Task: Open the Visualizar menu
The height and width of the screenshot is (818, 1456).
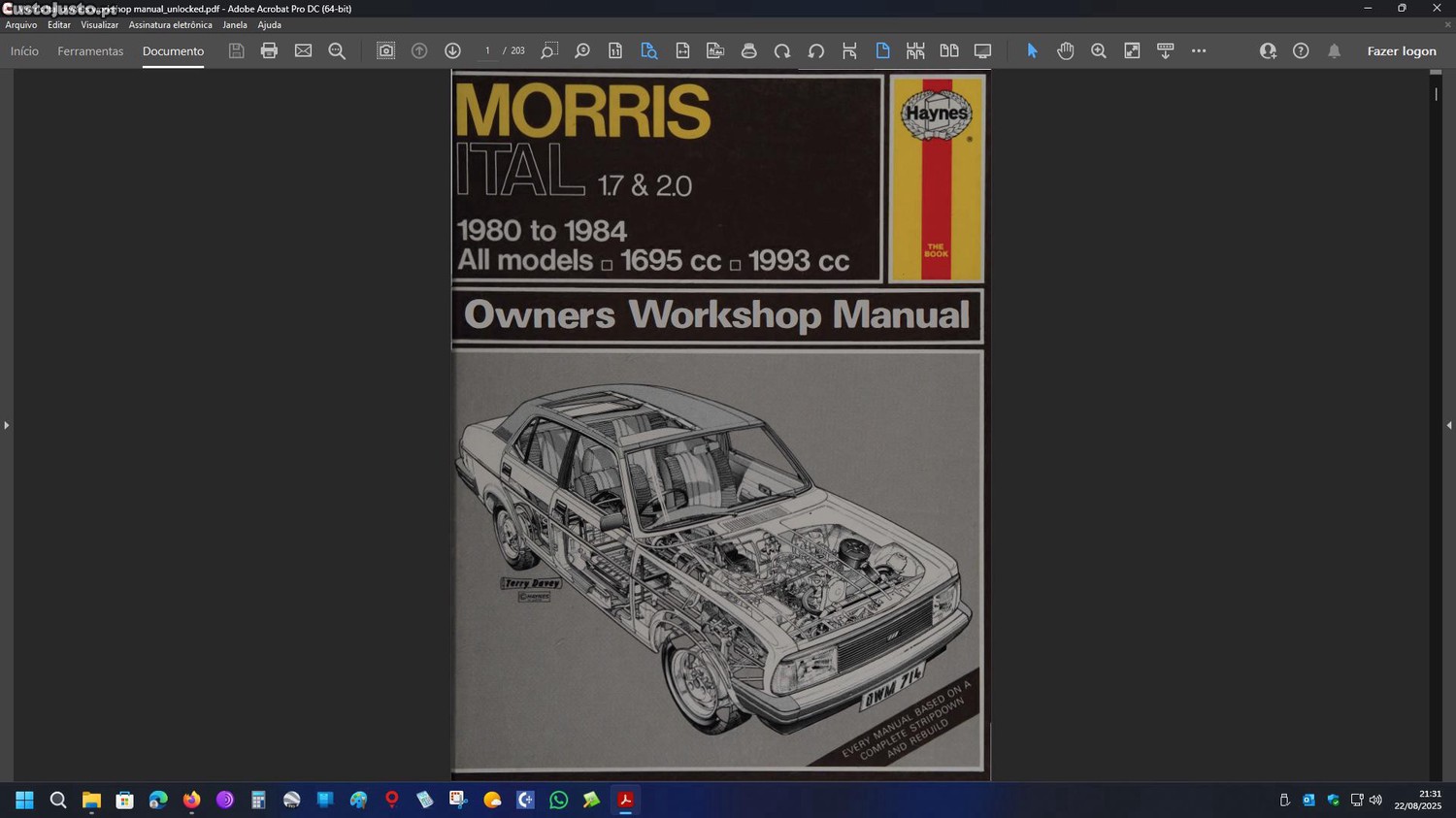Action: pyautogui.click(x=99, y=25)
